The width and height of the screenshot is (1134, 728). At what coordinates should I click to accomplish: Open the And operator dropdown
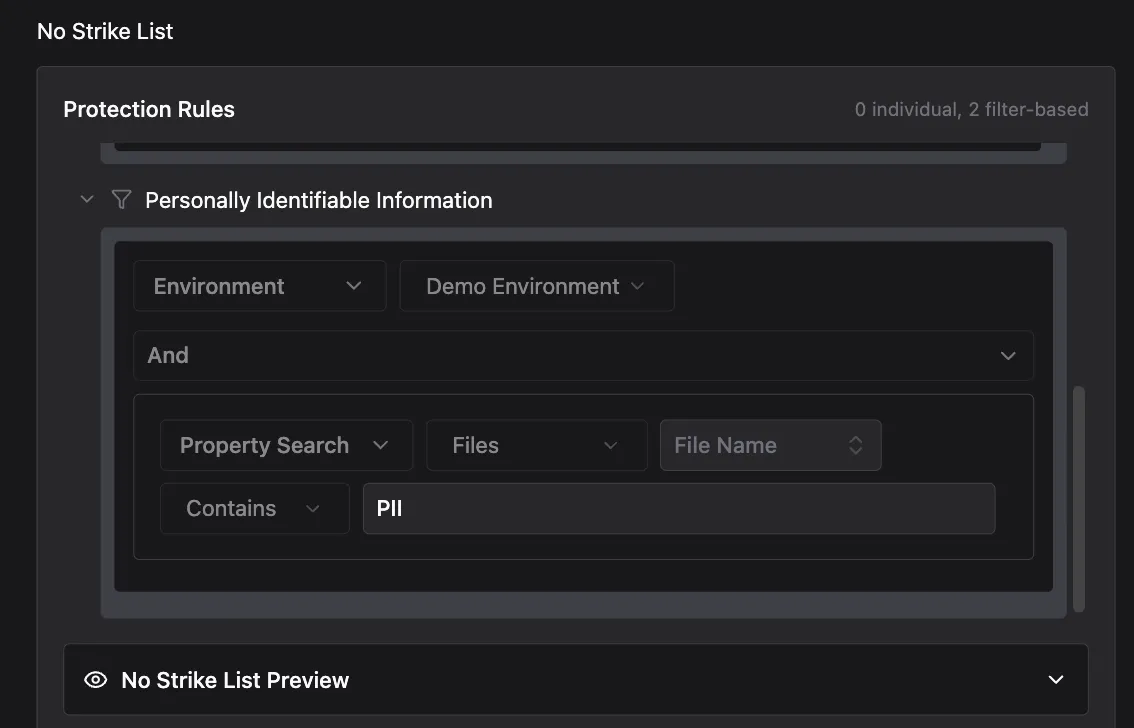pyautogui.click(x=583, y=356)
